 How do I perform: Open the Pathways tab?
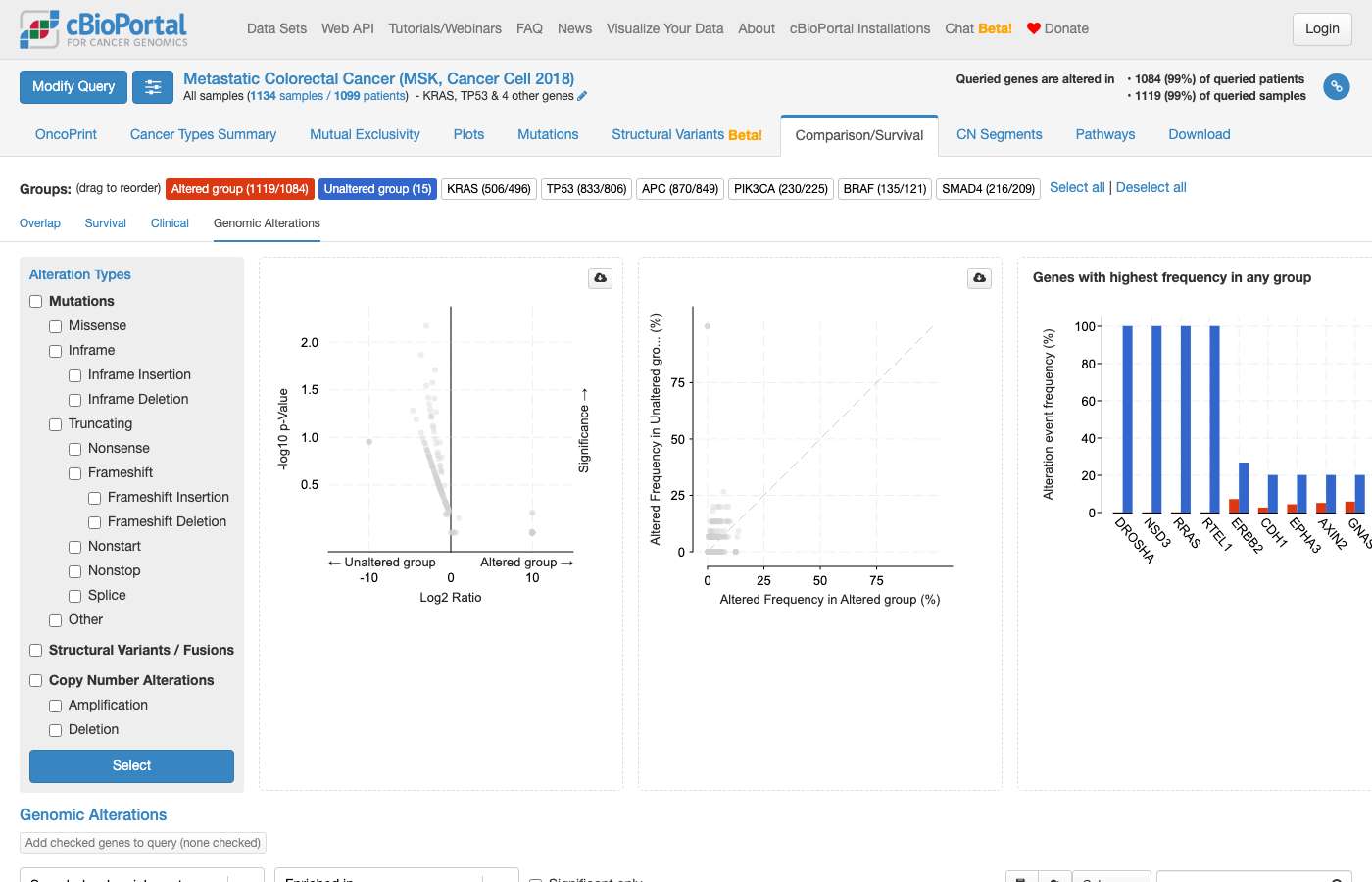[x=1105, y=135]
